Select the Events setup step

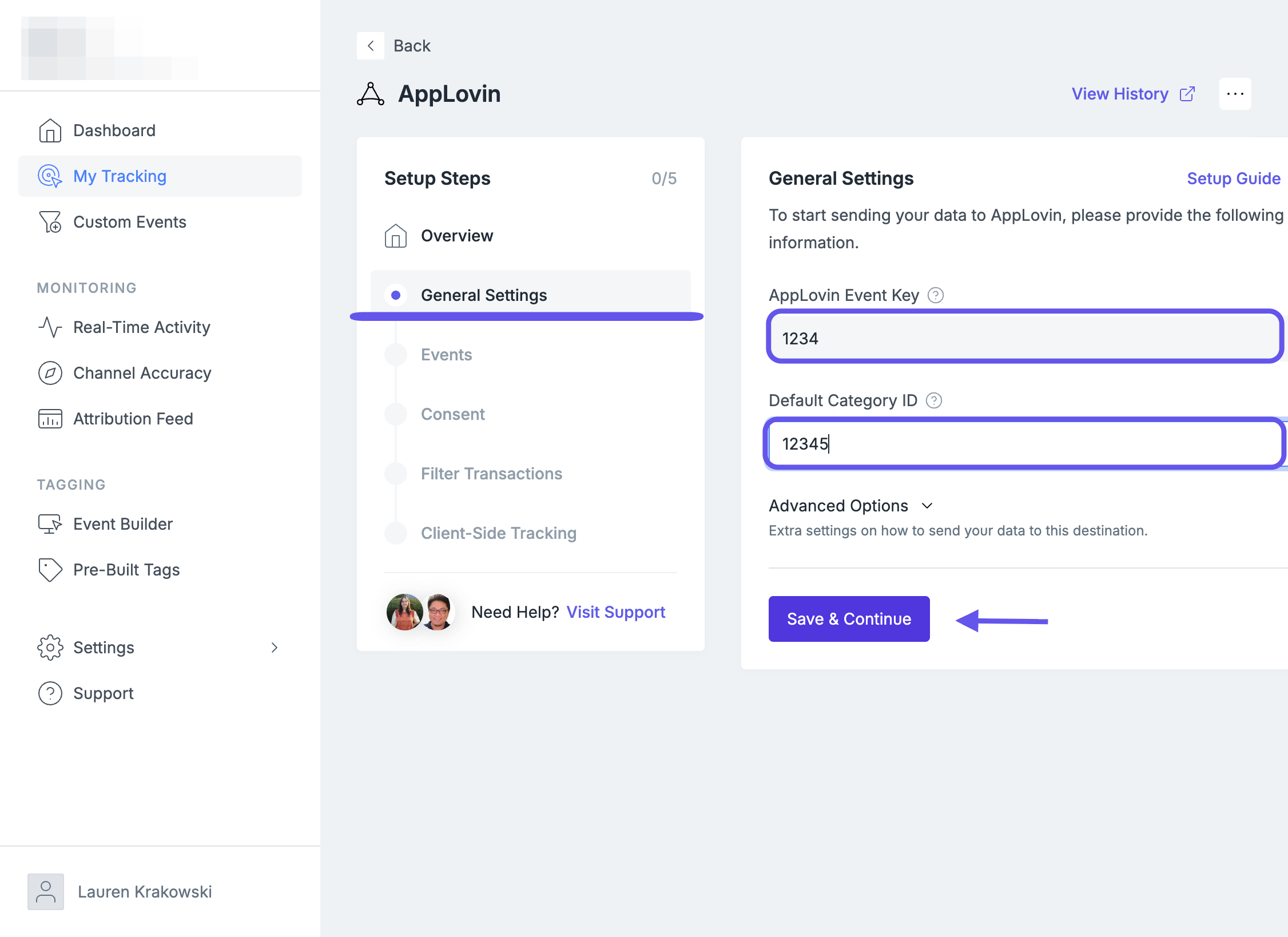[531, 355]
